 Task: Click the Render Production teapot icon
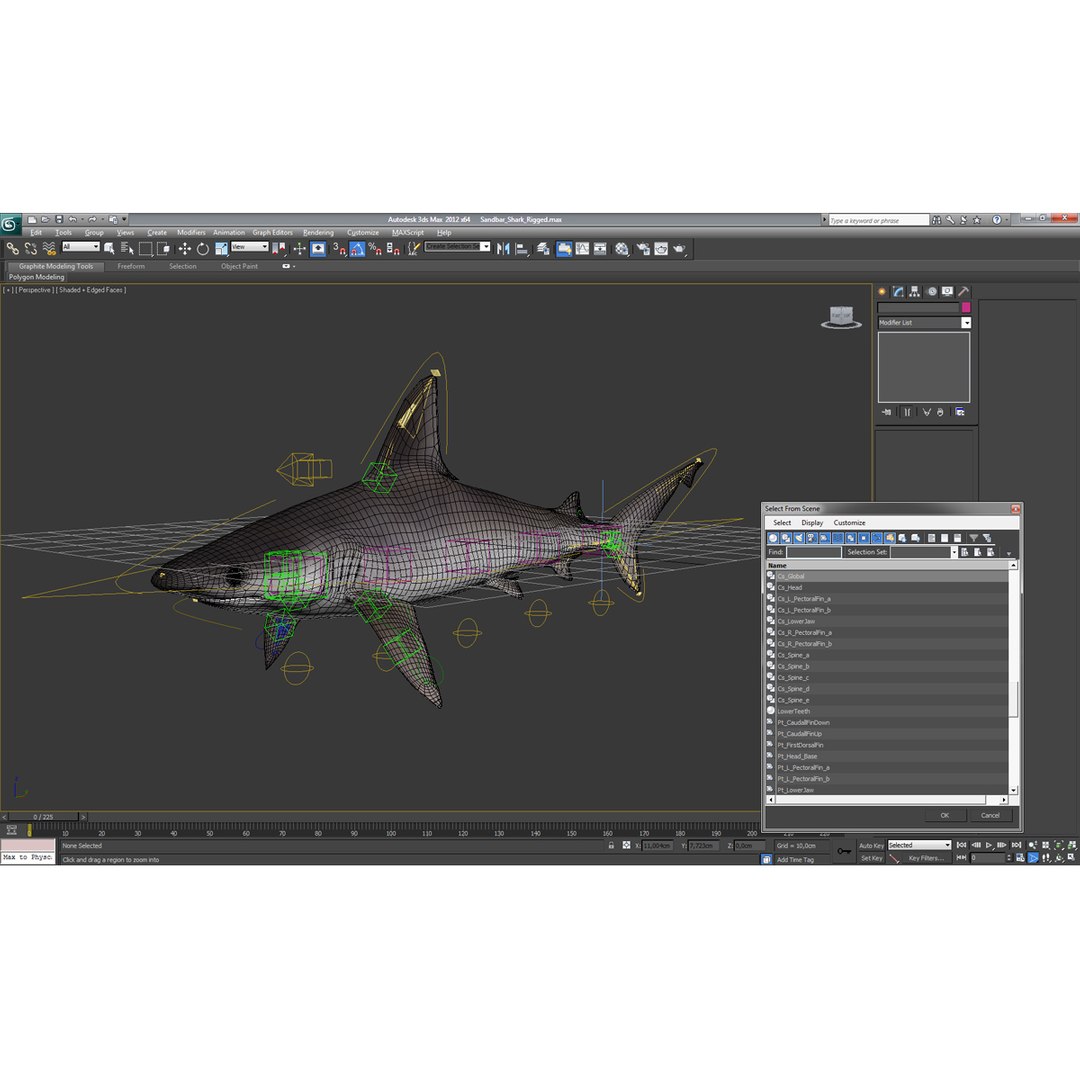678,249
